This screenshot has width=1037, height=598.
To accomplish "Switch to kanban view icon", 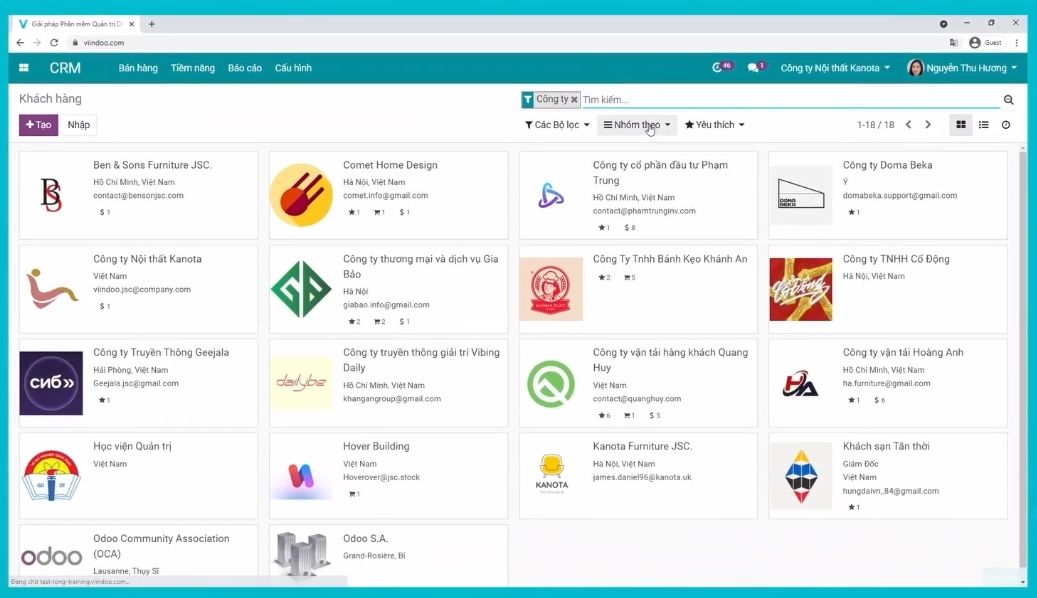I will point(960,124).
